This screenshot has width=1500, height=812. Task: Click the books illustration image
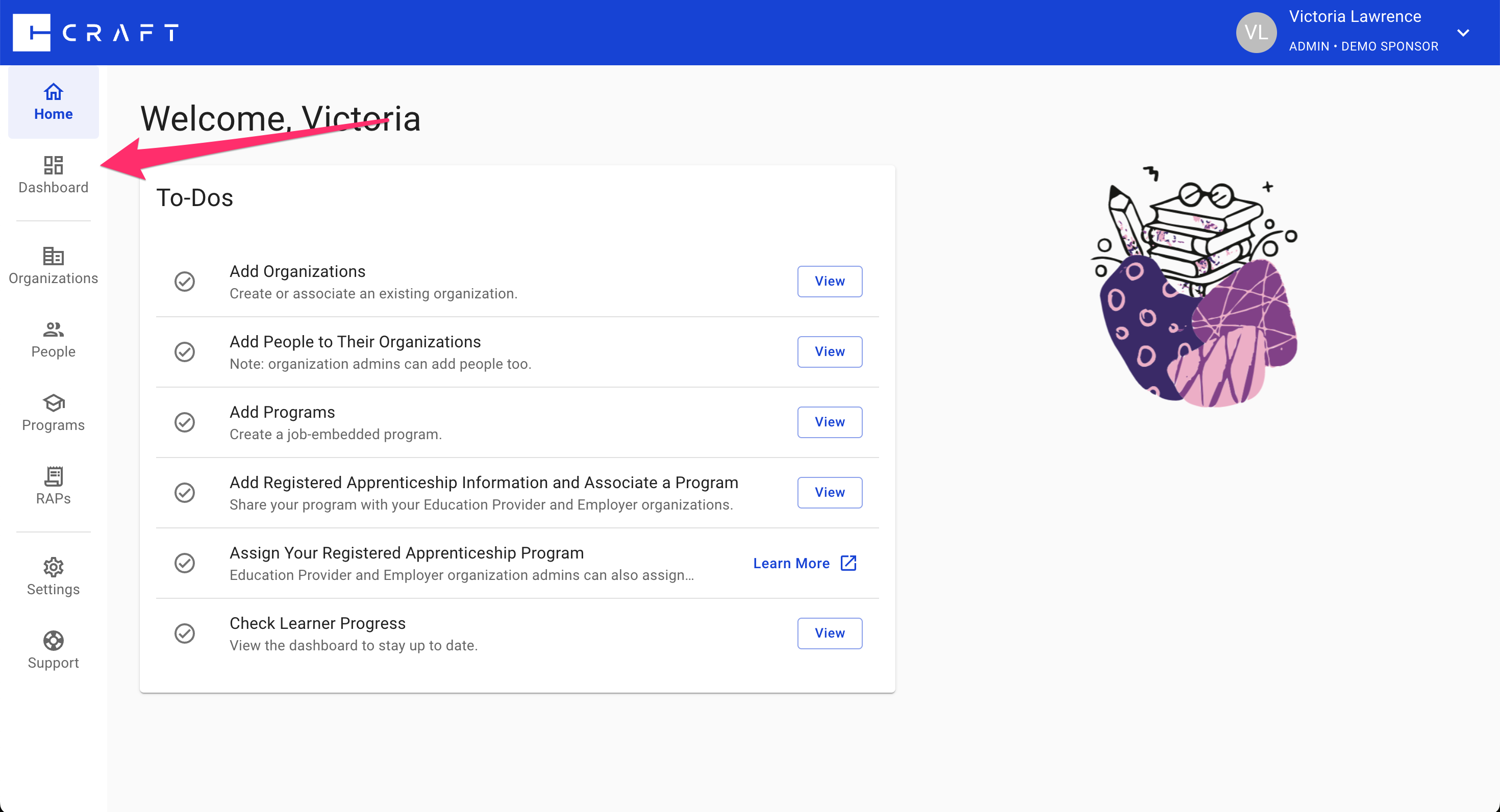[1194, 288]
